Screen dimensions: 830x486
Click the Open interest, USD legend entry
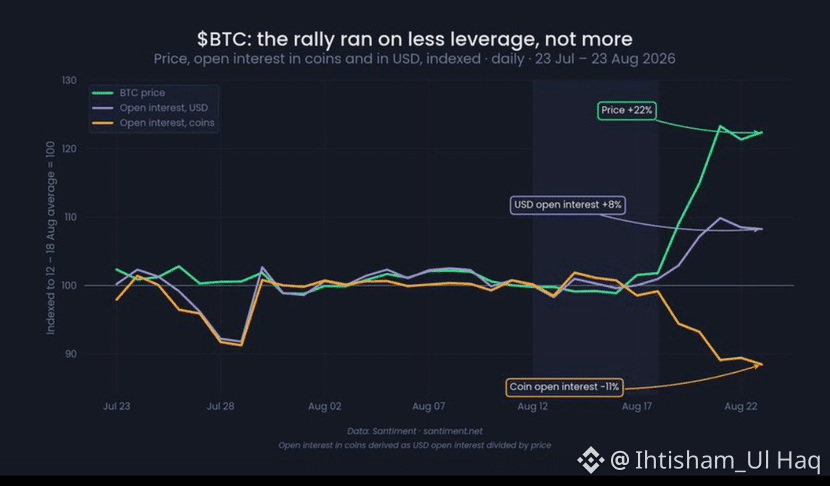[x=150, y=107]
